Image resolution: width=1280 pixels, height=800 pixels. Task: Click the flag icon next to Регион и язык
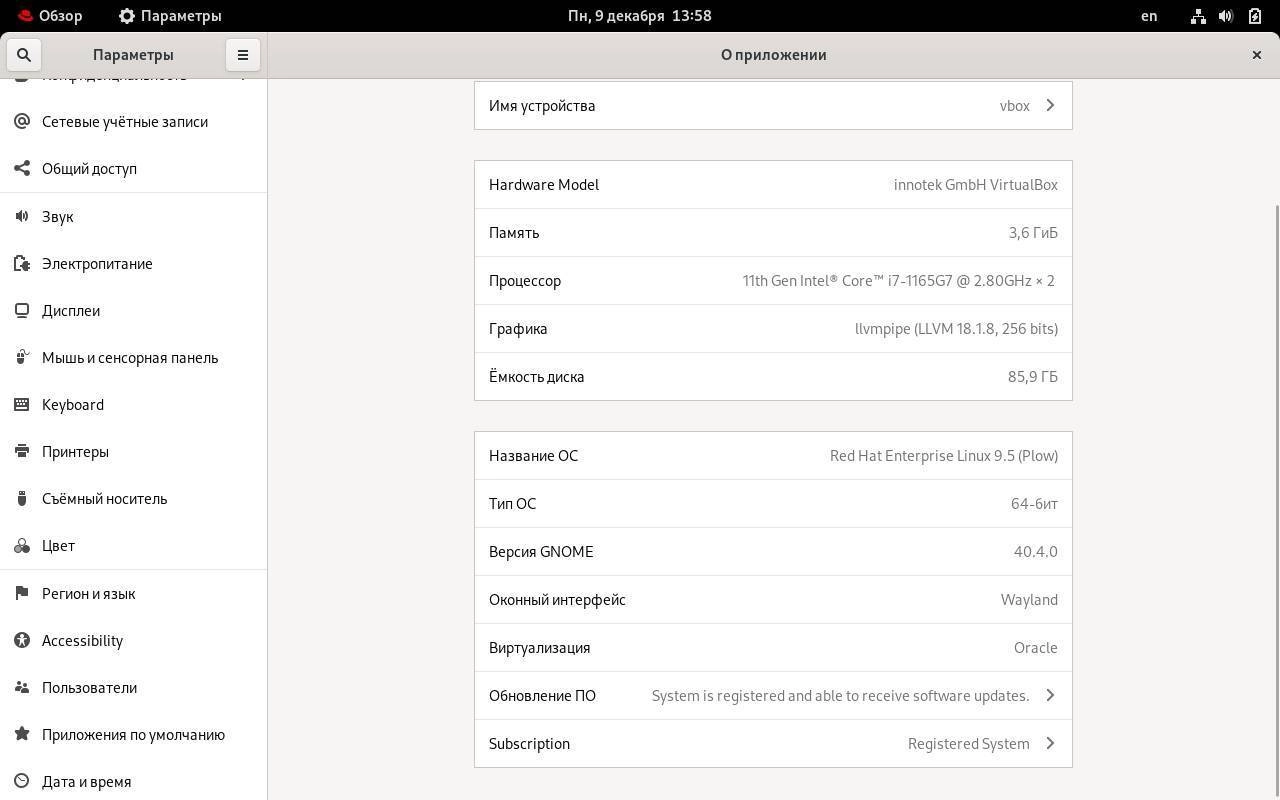tap(22, 593)
